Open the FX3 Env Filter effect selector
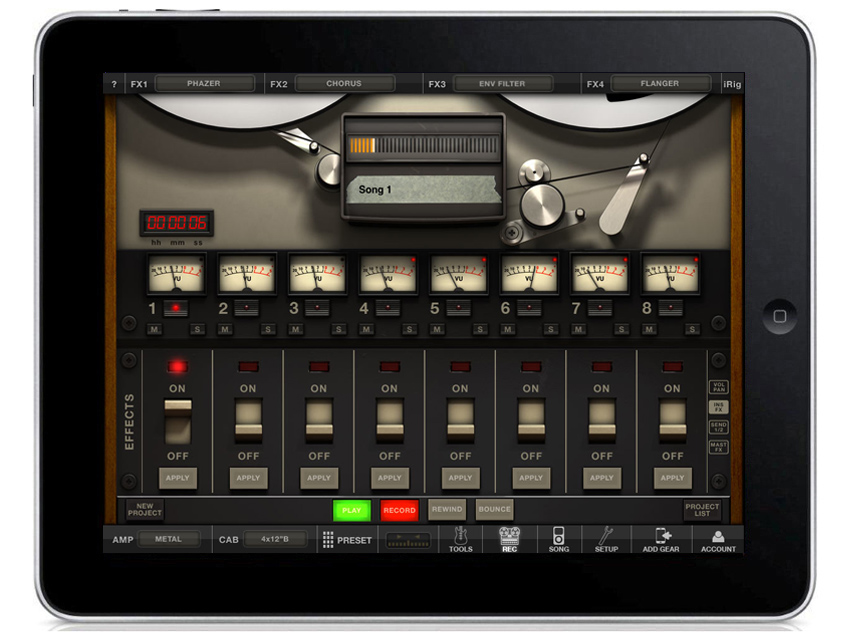The image size is (850, 638). click(x=503, y=83)
